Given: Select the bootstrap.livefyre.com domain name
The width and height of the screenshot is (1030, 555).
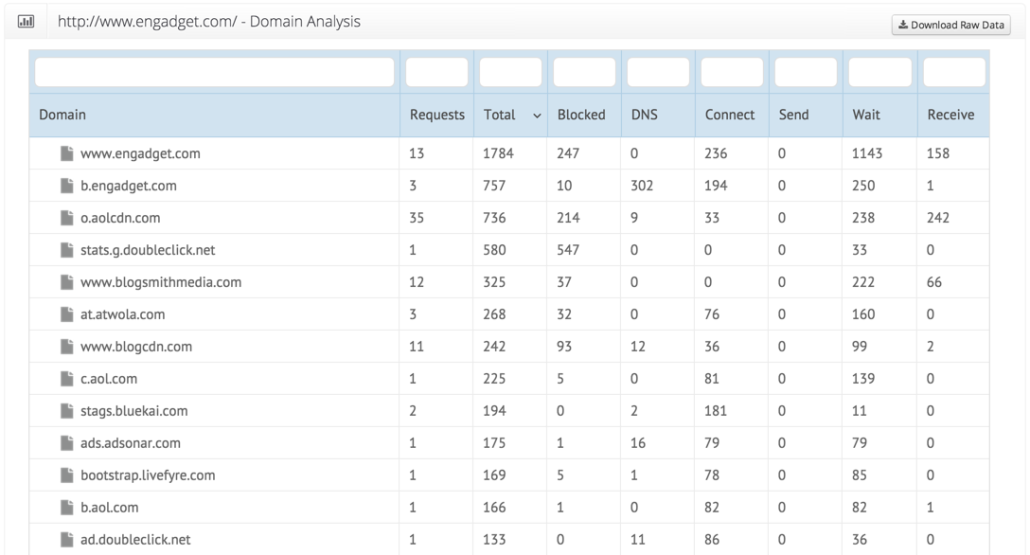Looking at the screenshot, I should coord(148,476).
